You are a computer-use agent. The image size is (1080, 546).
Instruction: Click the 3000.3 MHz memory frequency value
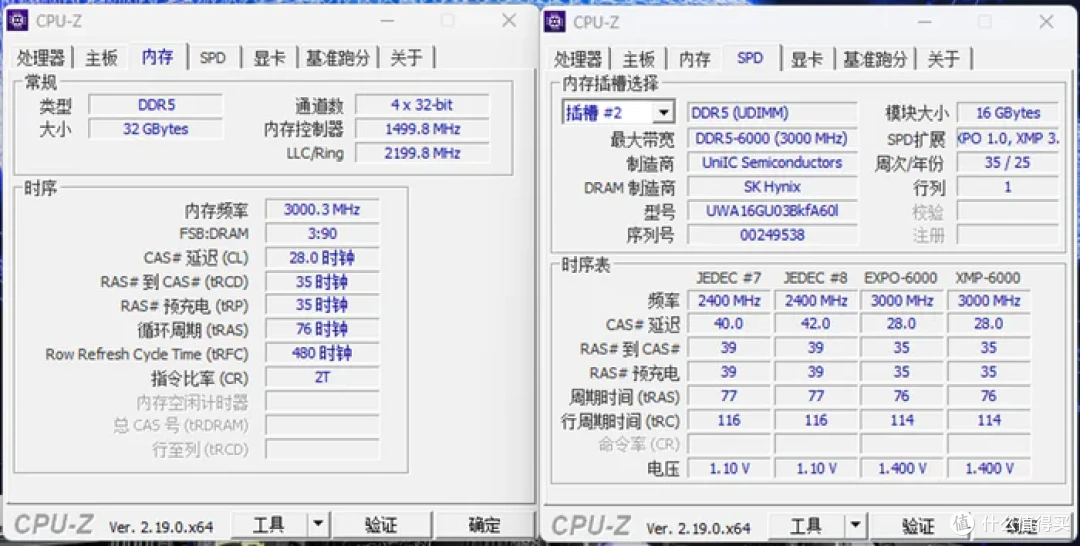322,209
